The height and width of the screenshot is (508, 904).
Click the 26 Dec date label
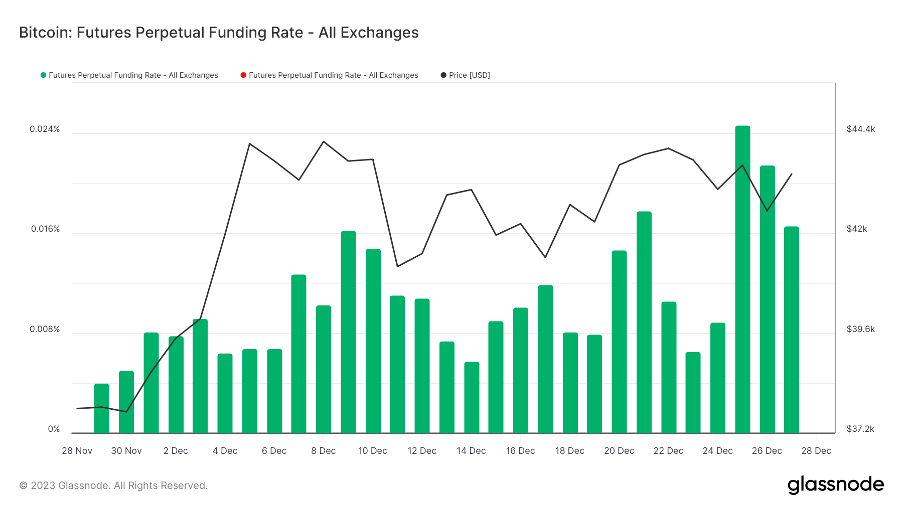tap(767, 451)
